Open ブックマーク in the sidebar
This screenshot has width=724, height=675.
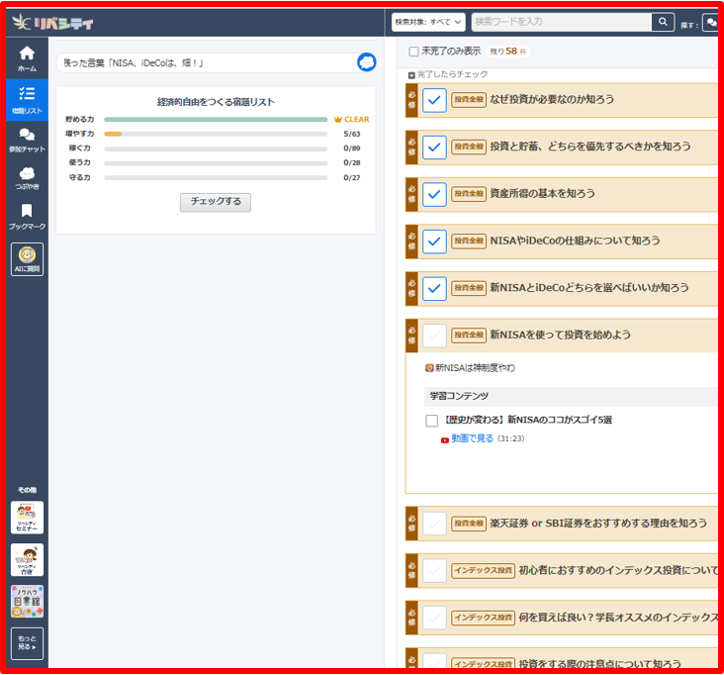[27, 216]
